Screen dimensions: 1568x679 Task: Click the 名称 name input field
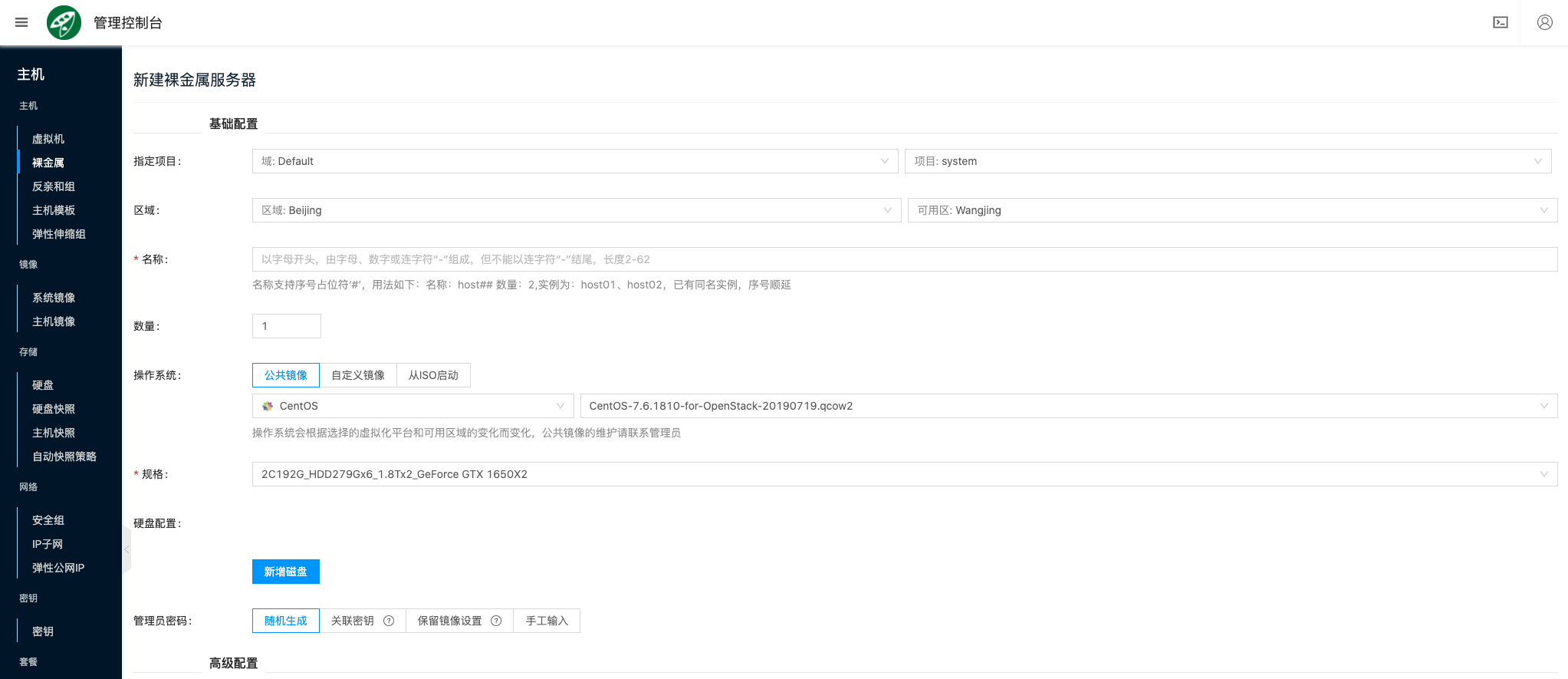coord(904,259)
